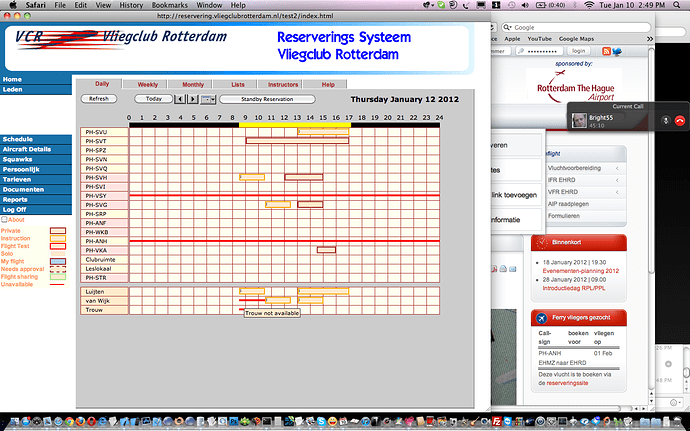Click the password field in background window

pyautogui.click(x=540, y=51)
